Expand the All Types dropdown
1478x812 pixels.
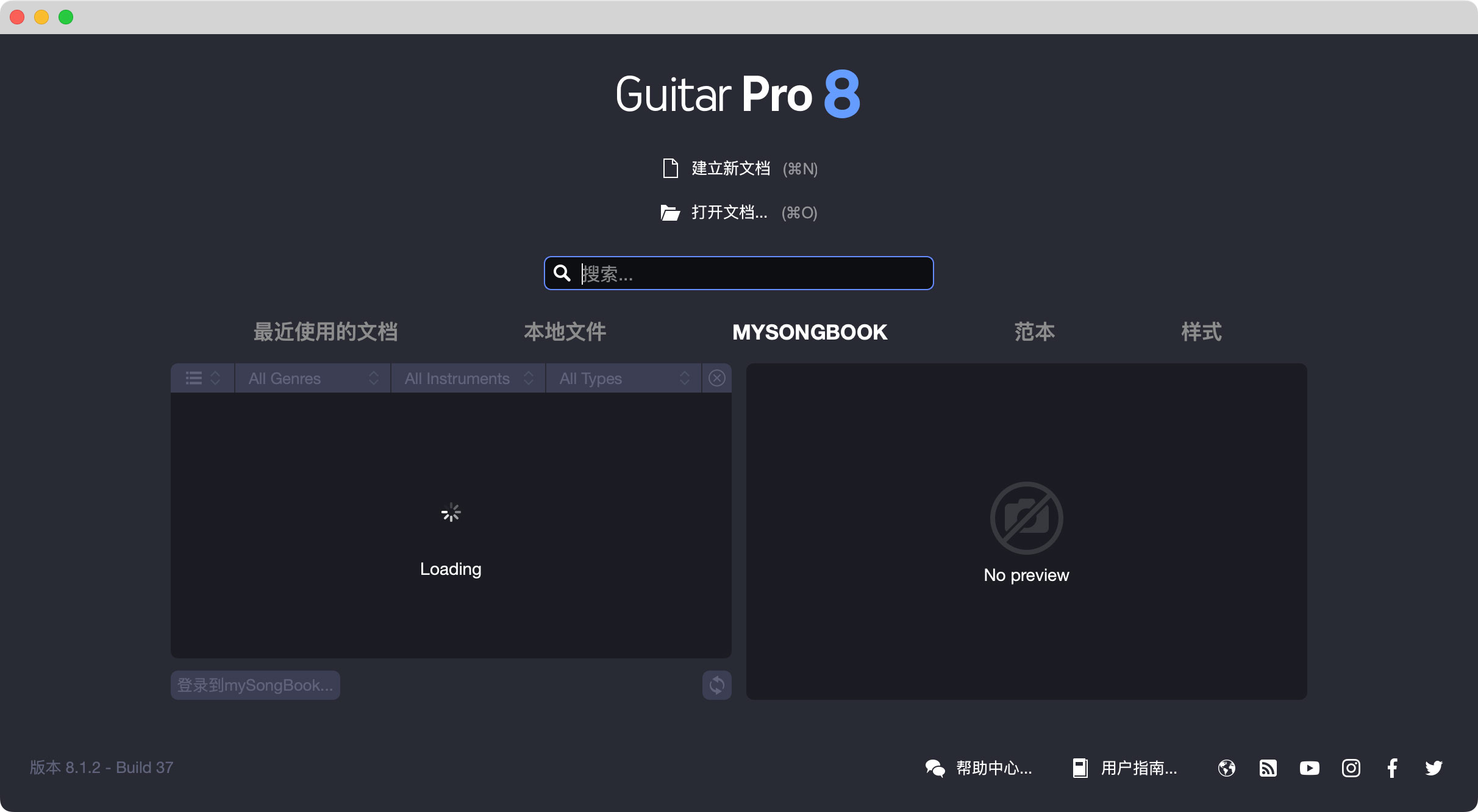click(624, 378)
